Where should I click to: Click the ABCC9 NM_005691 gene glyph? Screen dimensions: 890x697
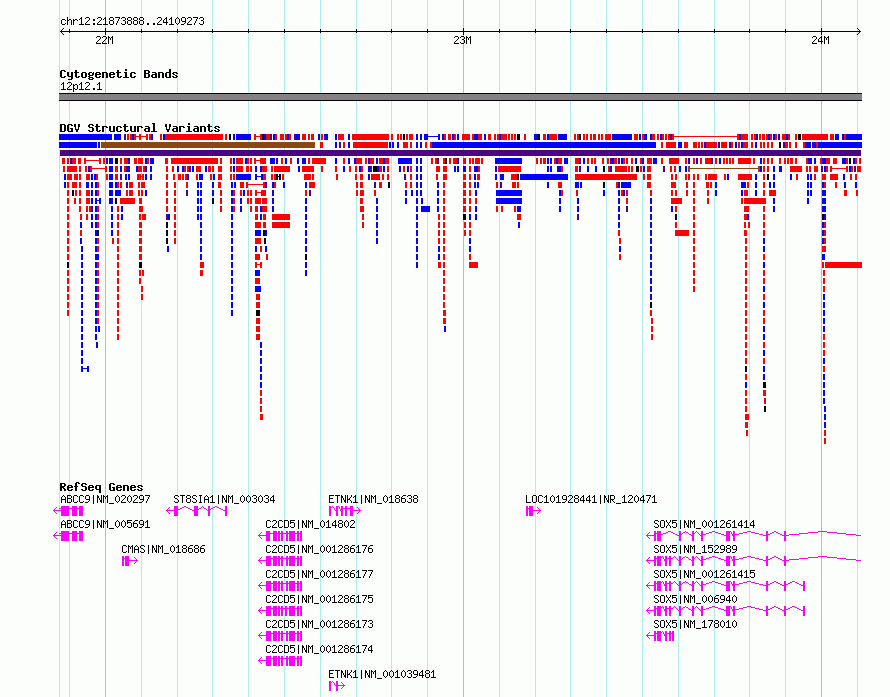pyautogui.click(x=68, y=536)
